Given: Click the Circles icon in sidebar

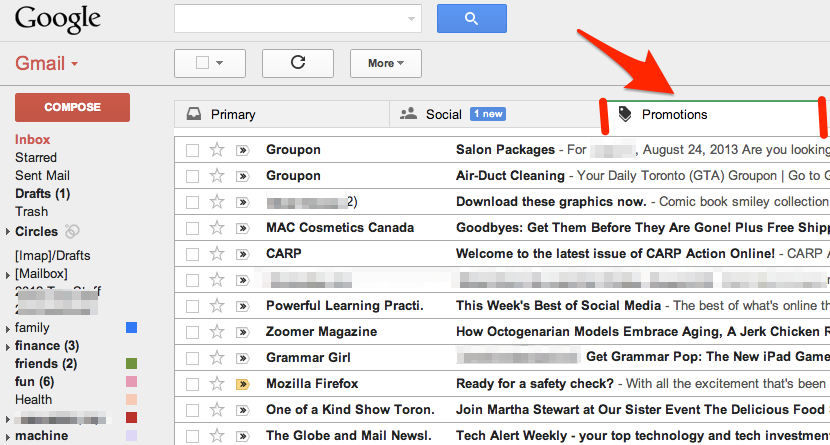Looking at the screenshot, I should [x=72, y=231].
